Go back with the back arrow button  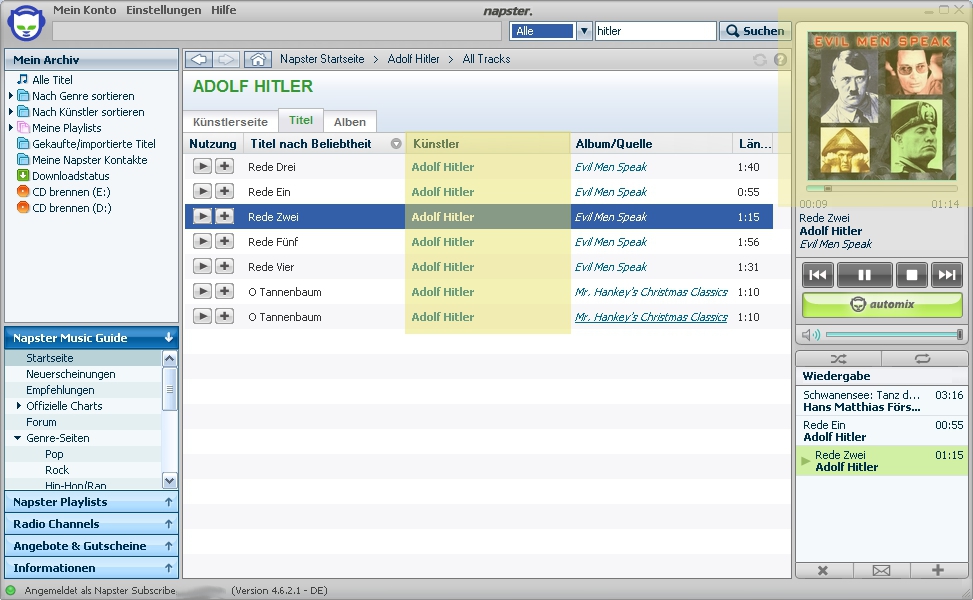[199, 60]
